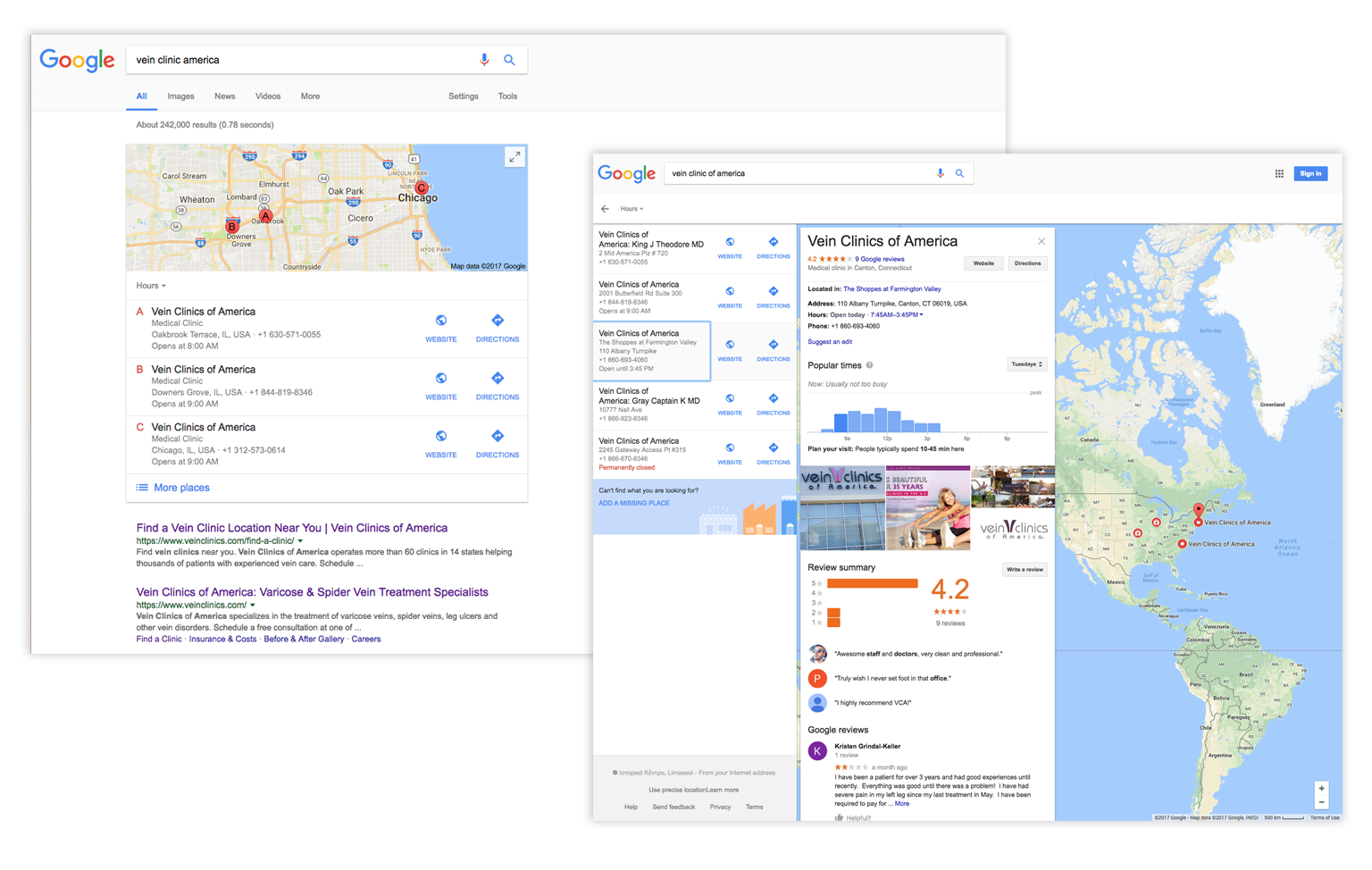Click voice search microphone in right window

941,173
